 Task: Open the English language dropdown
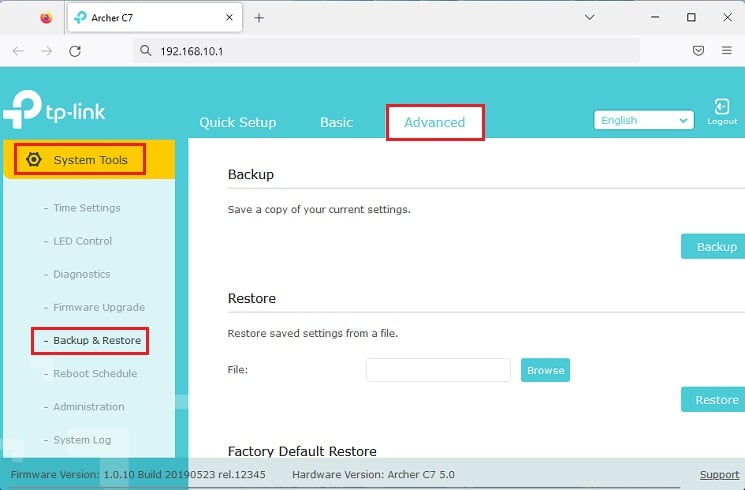click(x=644, y=120)
